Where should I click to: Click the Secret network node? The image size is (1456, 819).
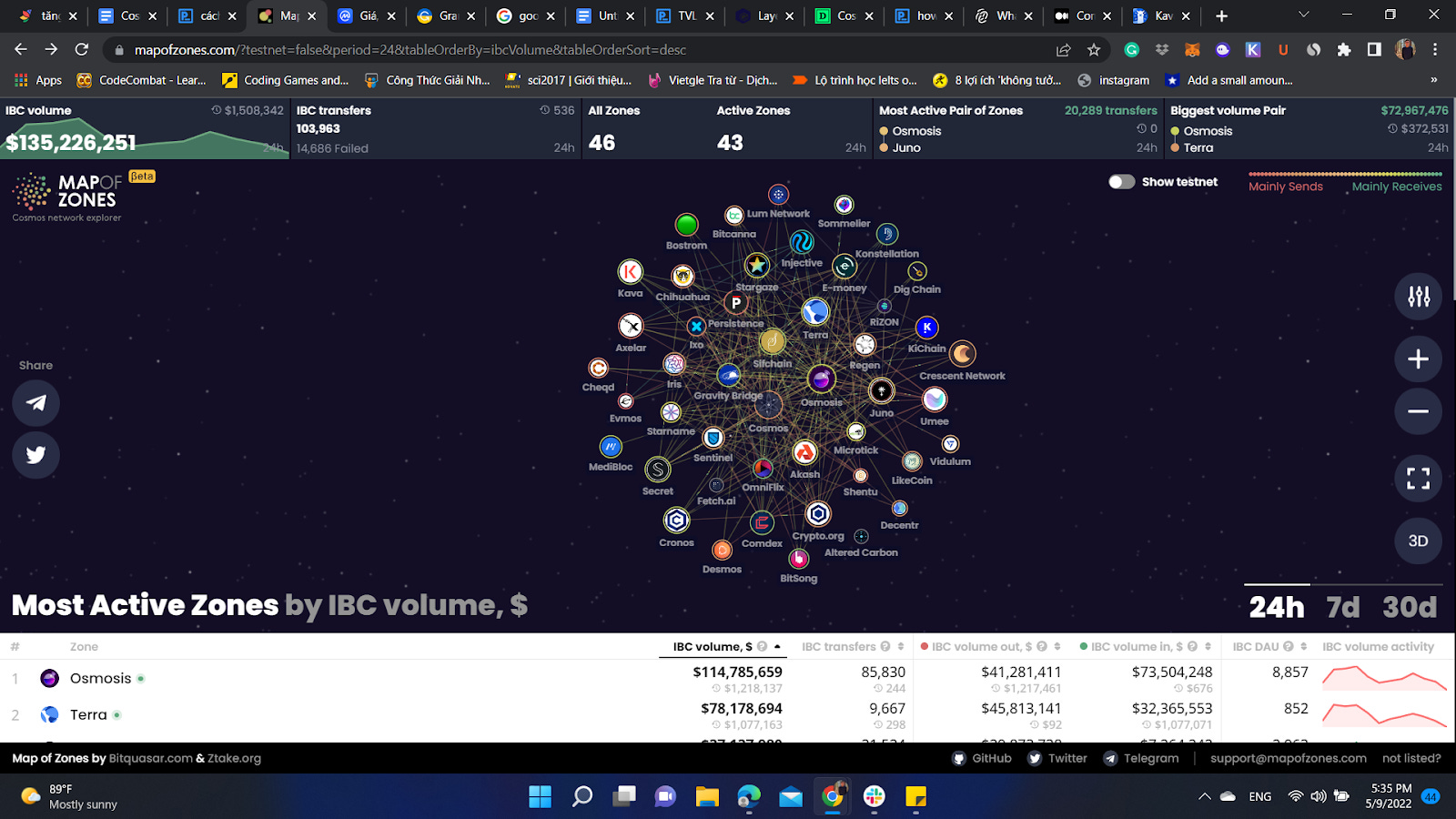click(x=658, y=470)
